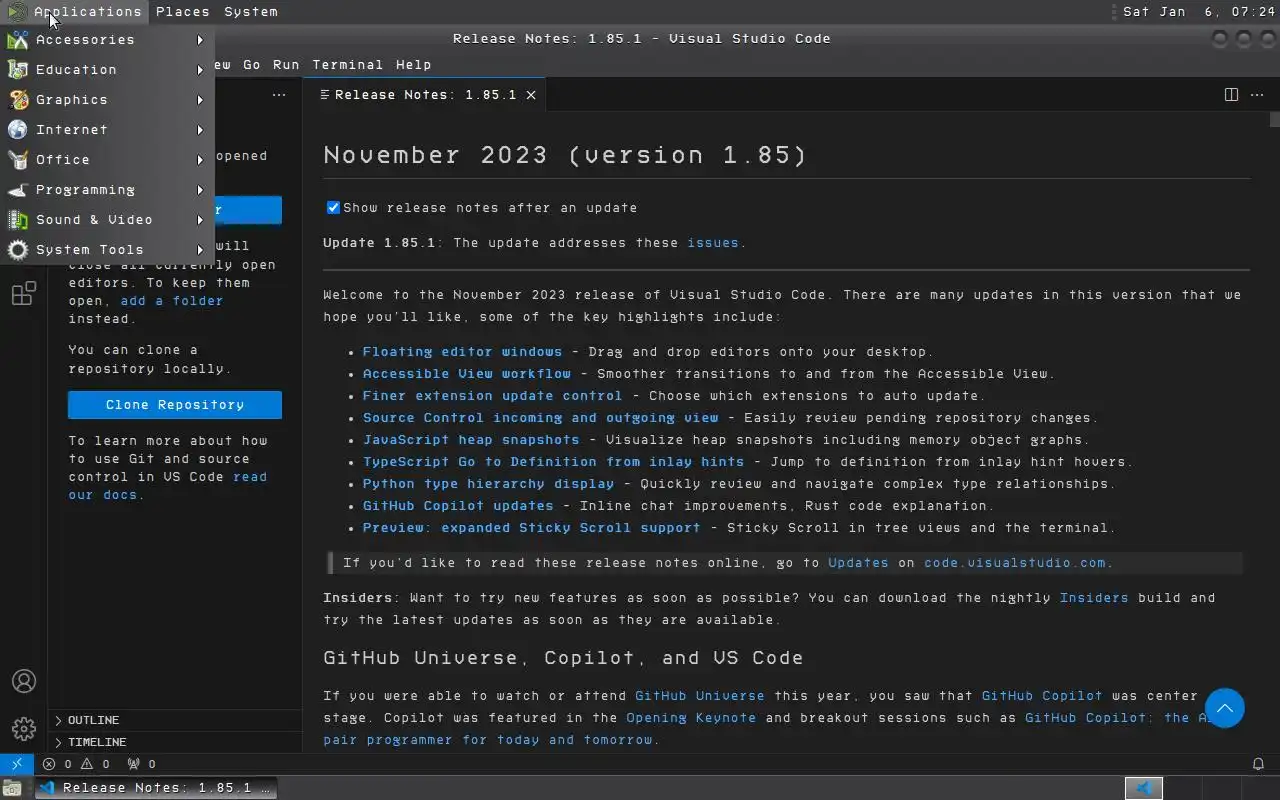Open the JavaScript heap snapshots link
The width and height of the screenshot is (1280, 800).
pyautogui.click(x=471, y=440)
